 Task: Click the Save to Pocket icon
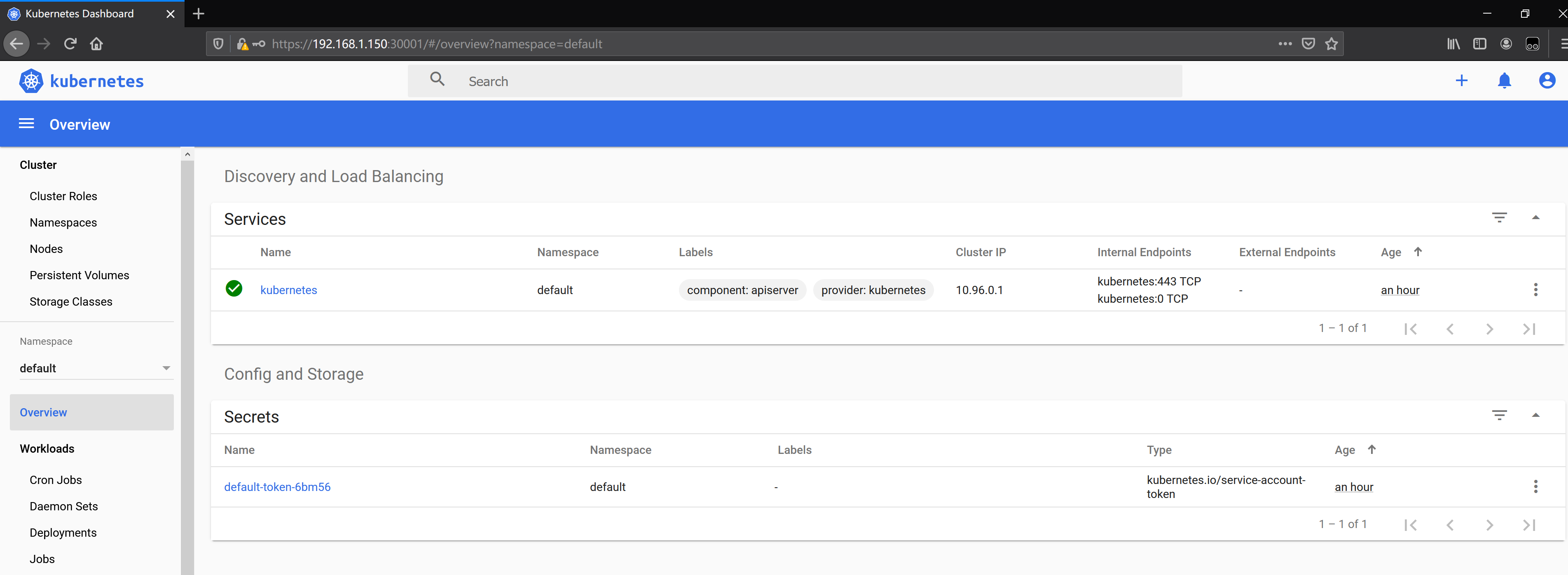(x=1308, y=44)
